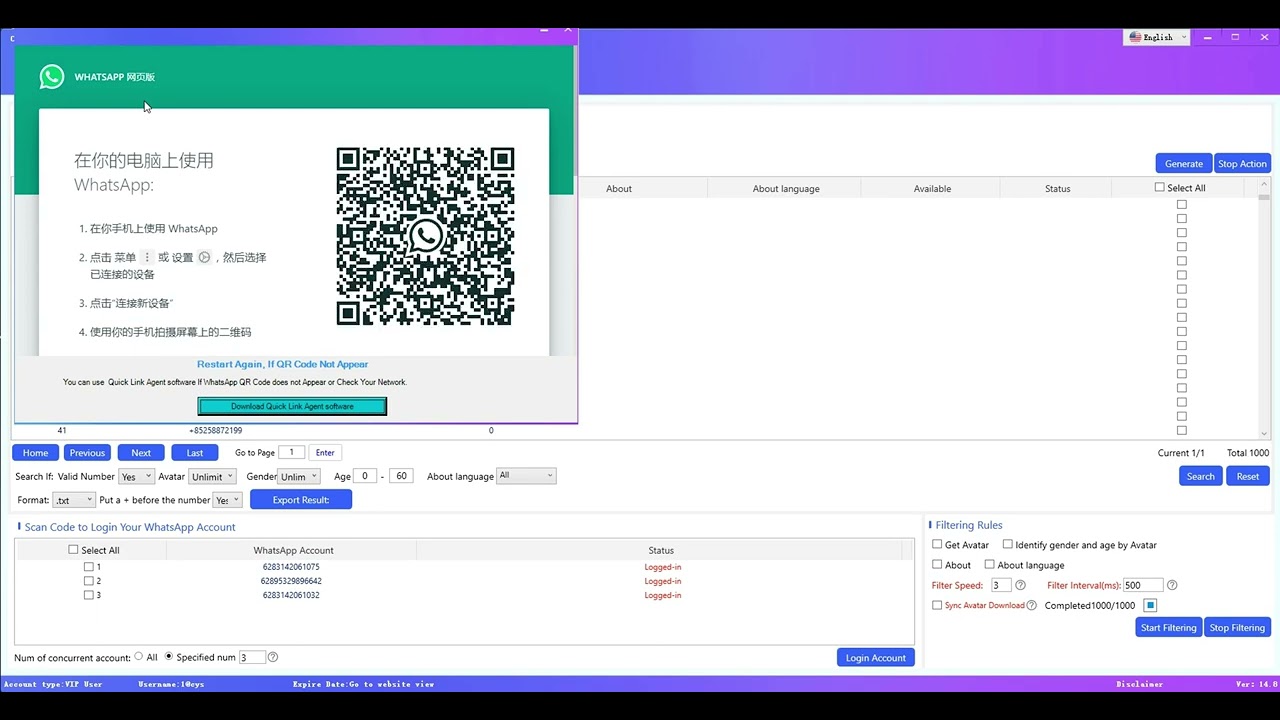1280x720 pixels.
Task: Click the Filter Interval(ms) input field
Action: tap(1143, 585)
